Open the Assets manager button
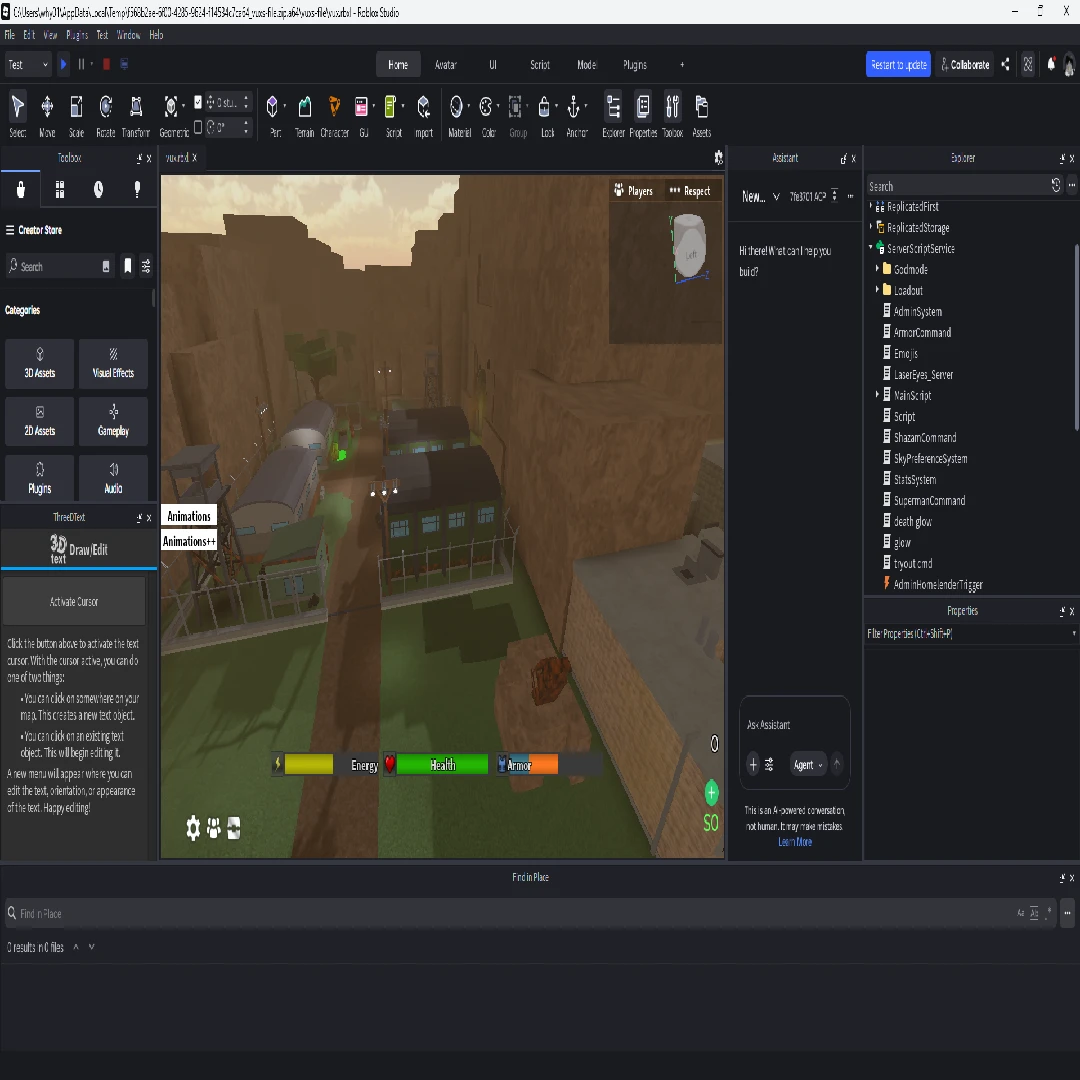Screen dimensions: 1080x1080 (701, 114)
